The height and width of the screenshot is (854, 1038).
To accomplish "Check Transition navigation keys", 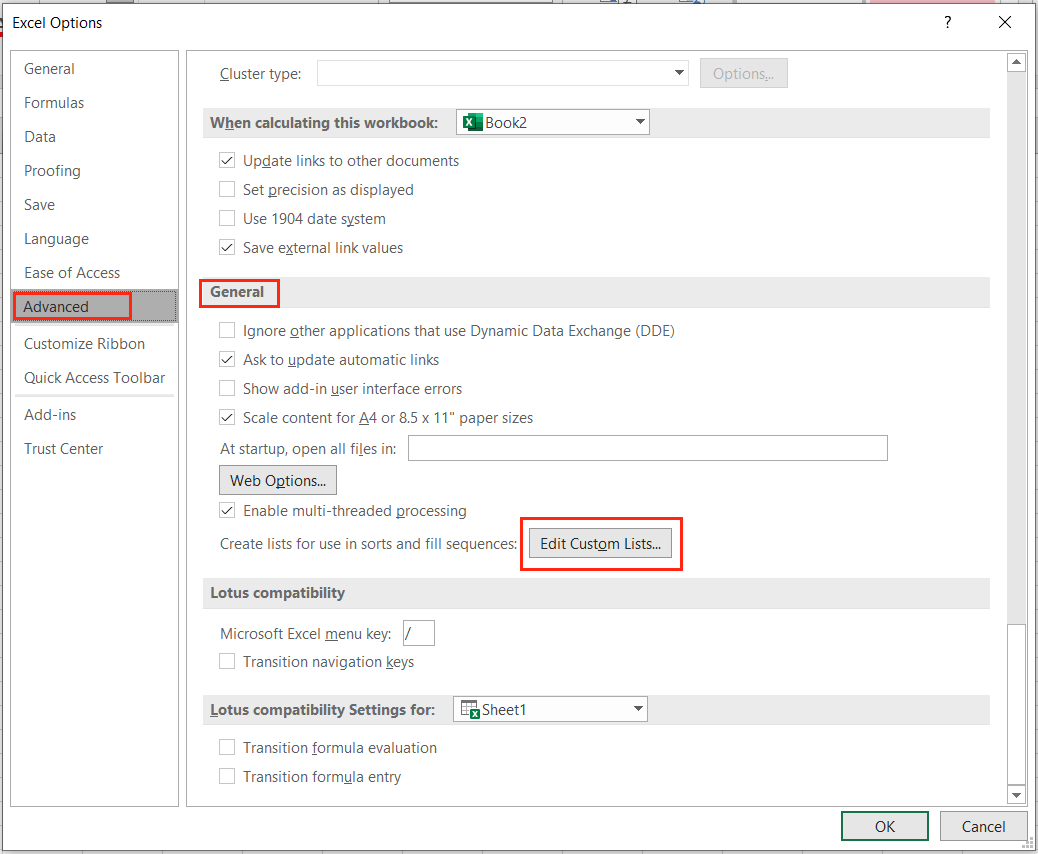I will 227,662.
